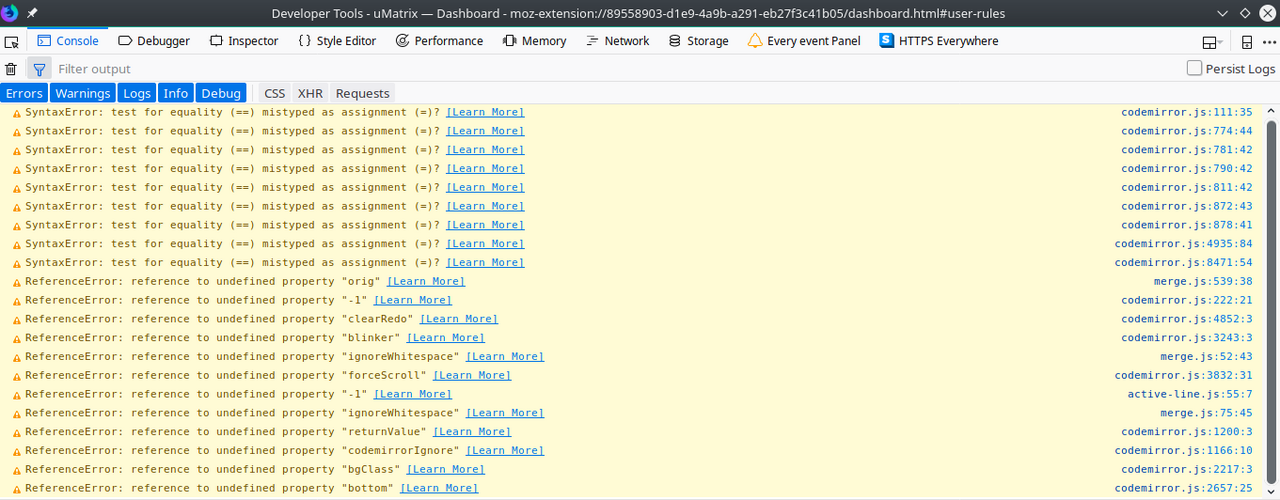Toggle the Info filter
This screenshot has width=1280, height=500.
point(176,93)
